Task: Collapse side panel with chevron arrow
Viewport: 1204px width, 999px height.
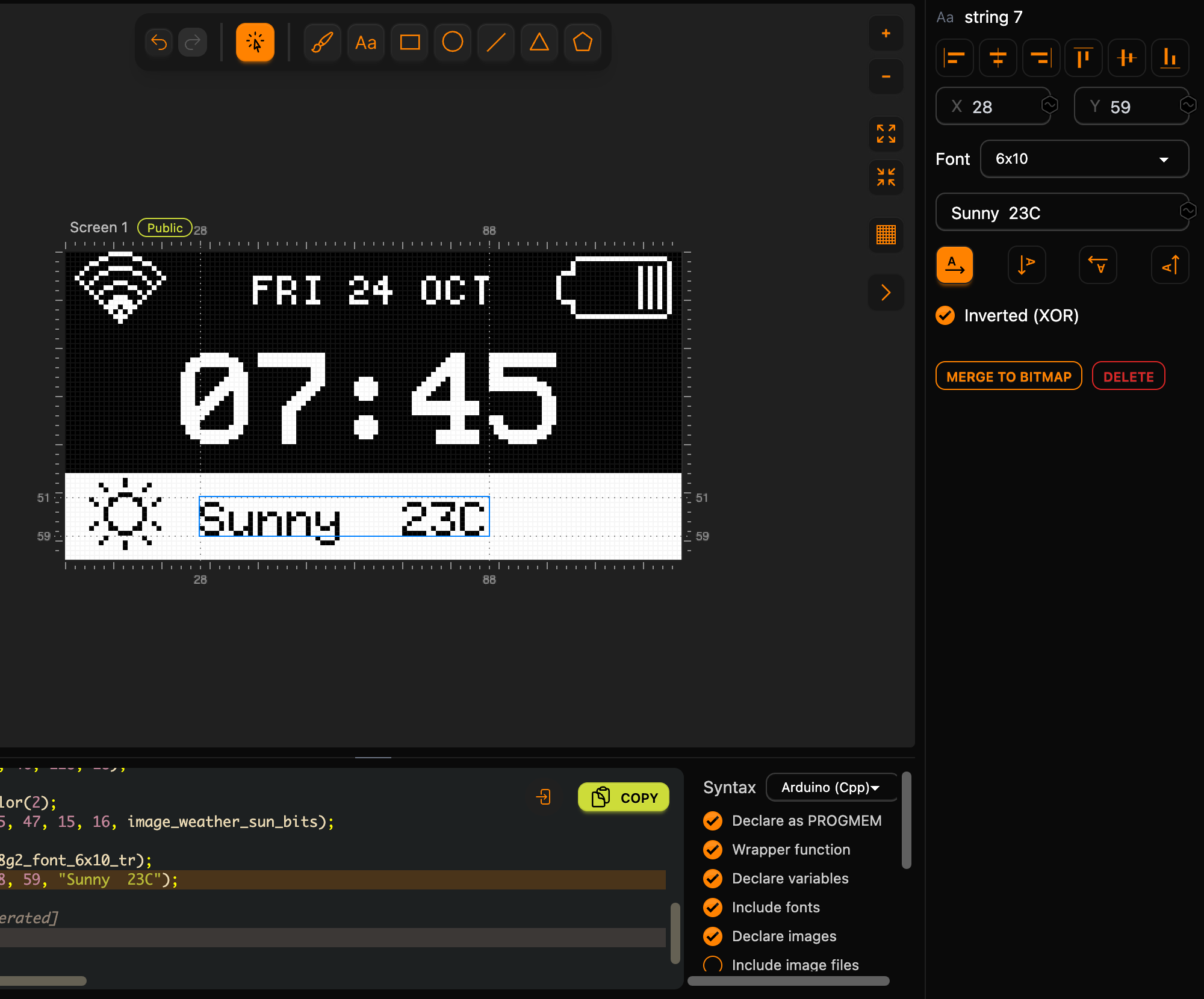Action: tap(886, 292)
